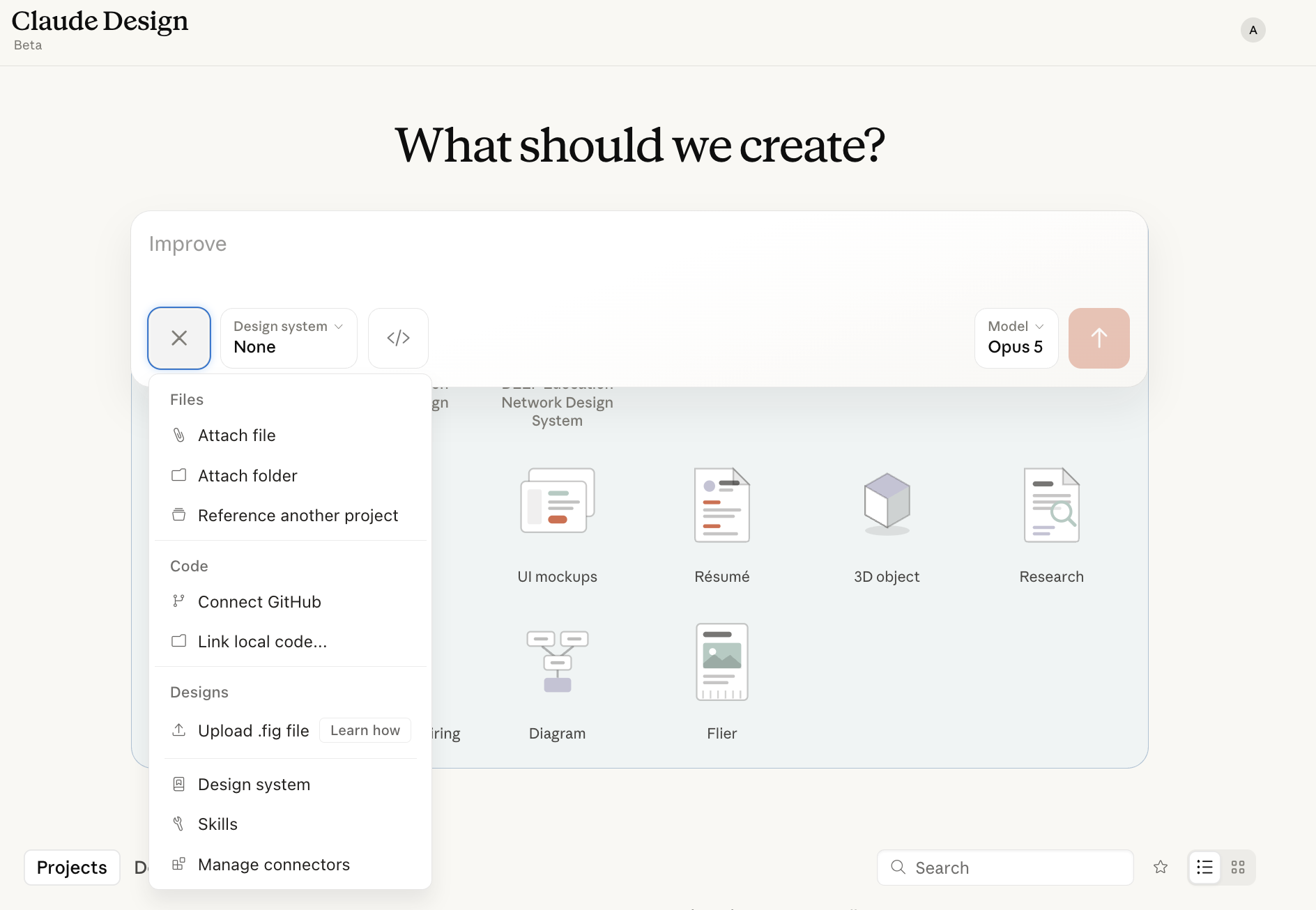
Task: Click the Flier label
Action: (x=721, y=733)
